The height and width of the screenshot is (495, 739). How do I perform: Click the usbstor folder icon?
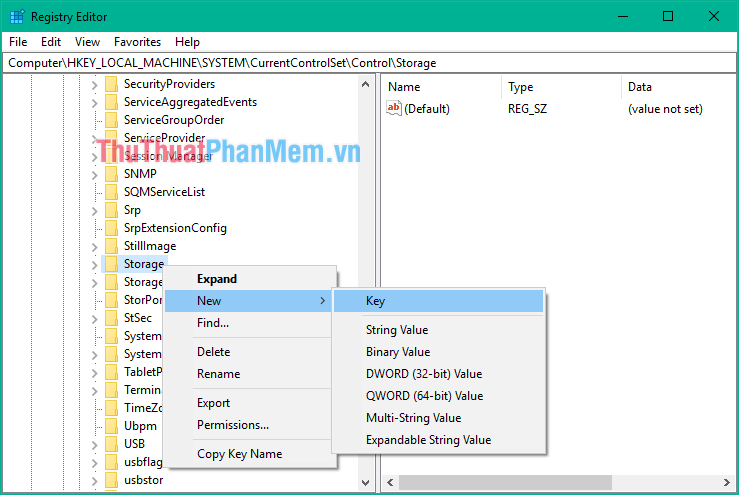click(112, 480)
